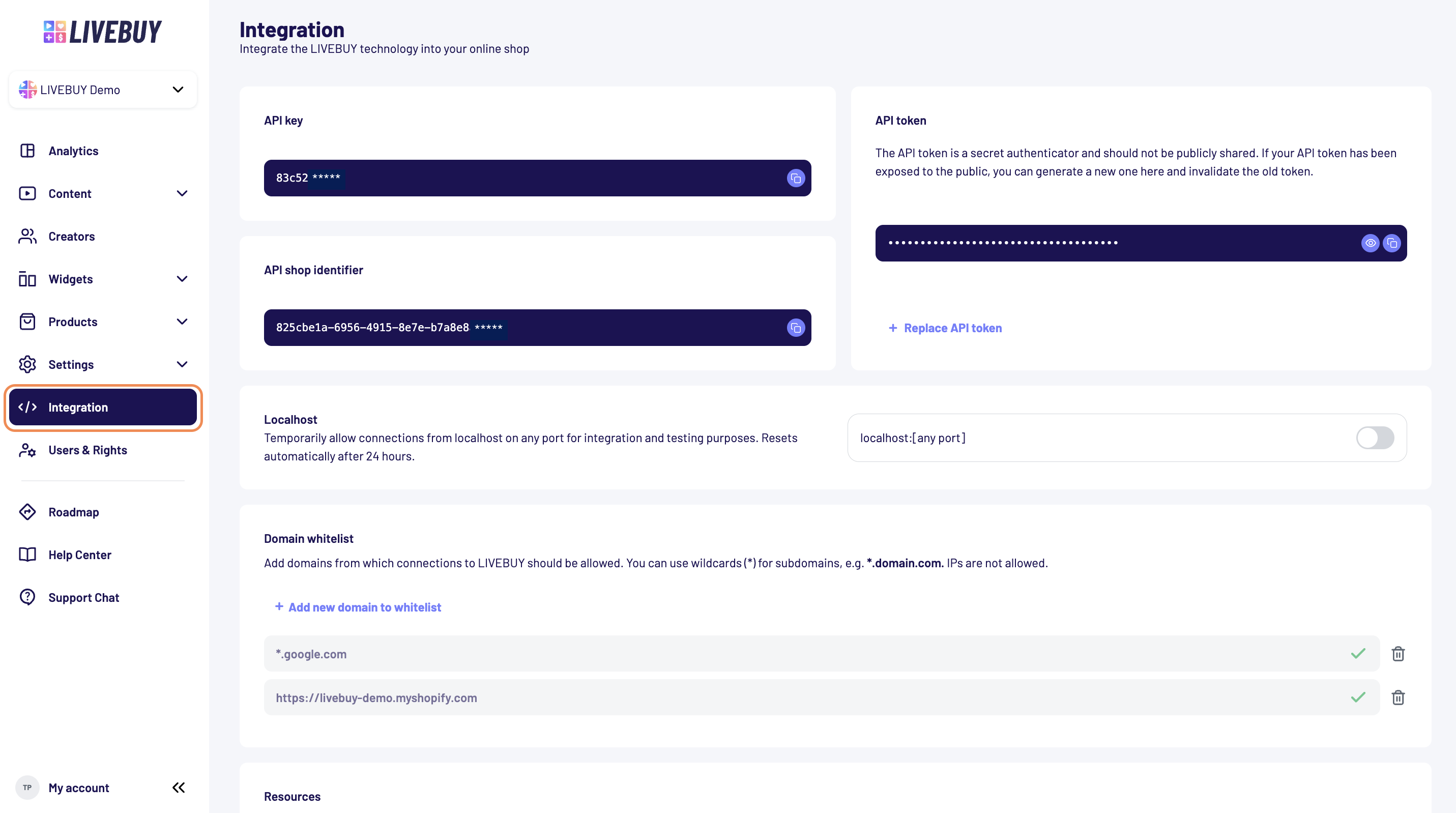Select the Integration menu item
Viewport: 1456px width, 813px height.
coord(103,407)
